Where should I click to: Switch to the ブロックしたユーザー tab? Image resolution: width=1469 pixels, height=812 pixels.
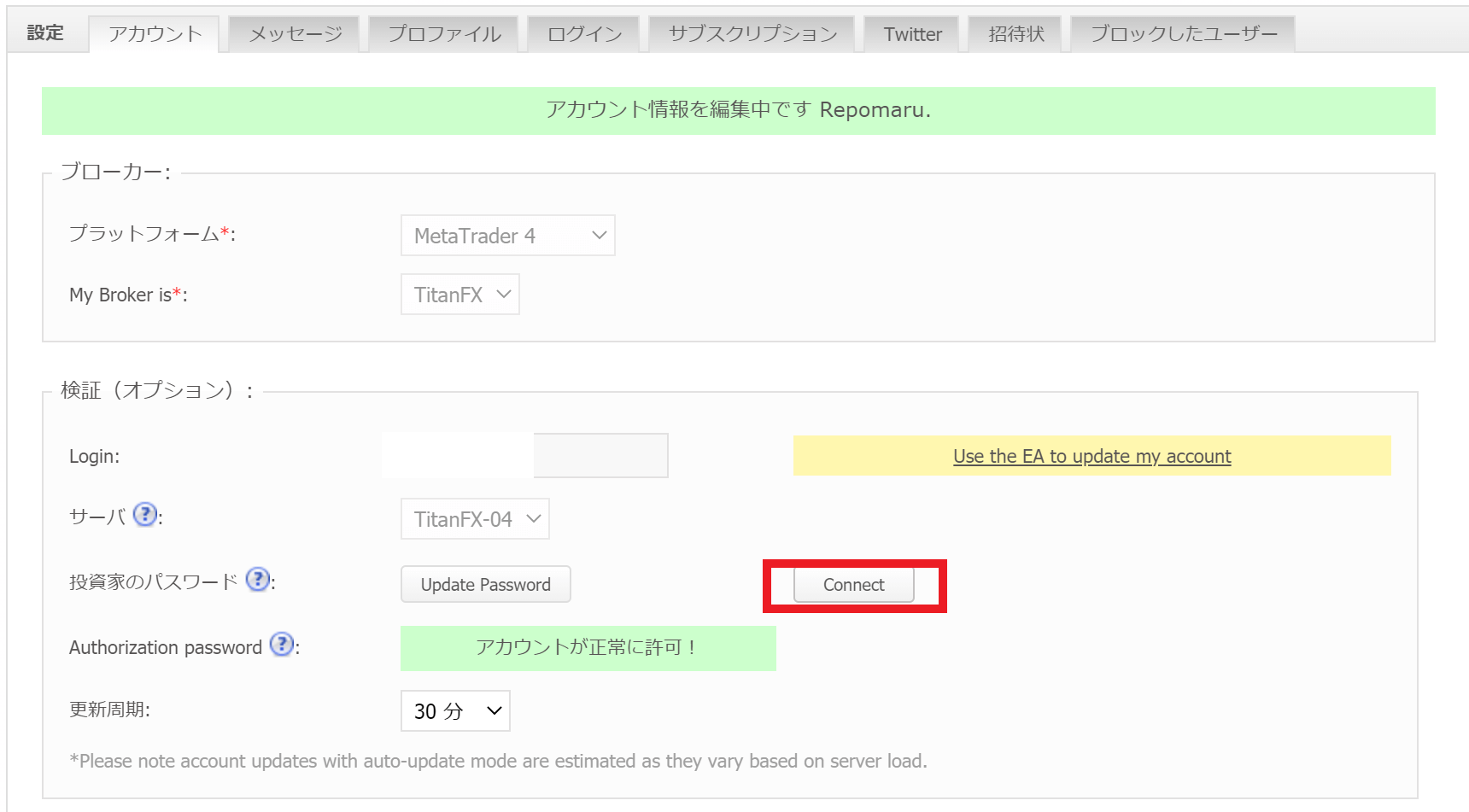point(1183,34)
